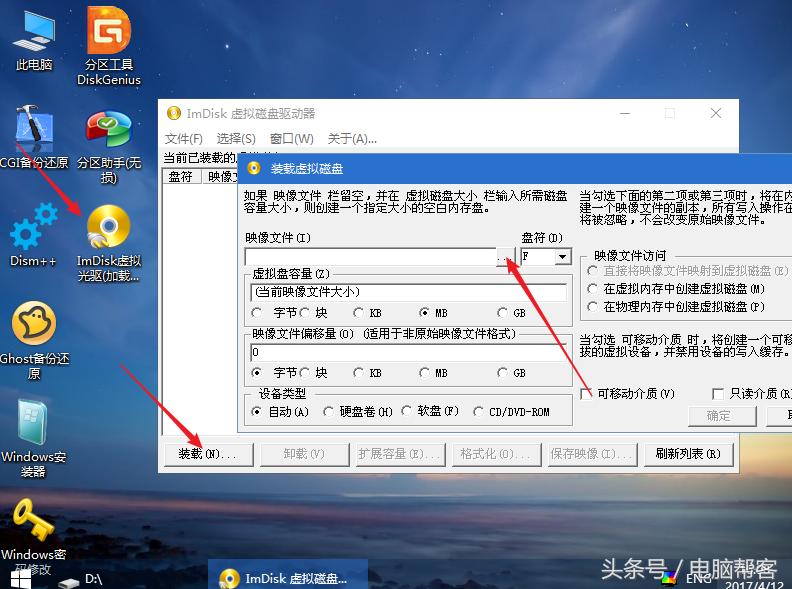The width and height of the screenshot is (792, 589).
Task: Click the ENG language indicator in tray
Action: coord(699,579)
